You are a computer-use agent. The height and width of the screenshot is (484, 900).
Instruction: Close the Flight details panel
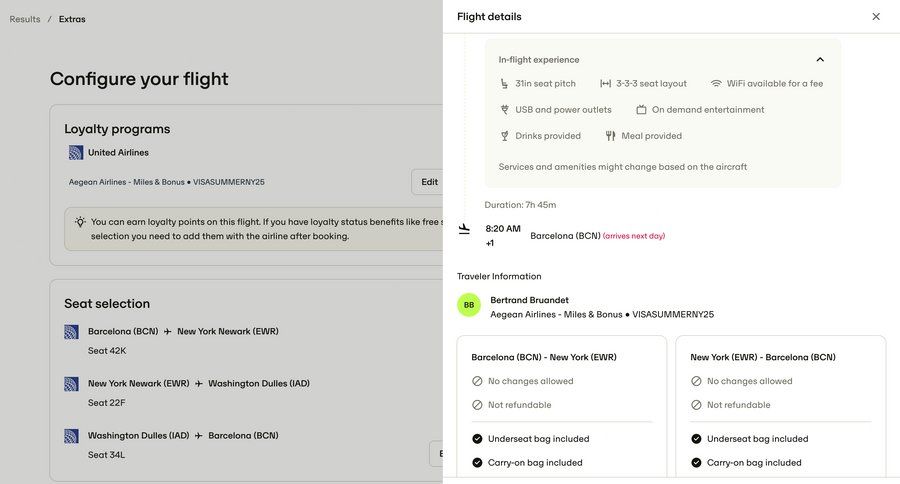tap(876, 17)
